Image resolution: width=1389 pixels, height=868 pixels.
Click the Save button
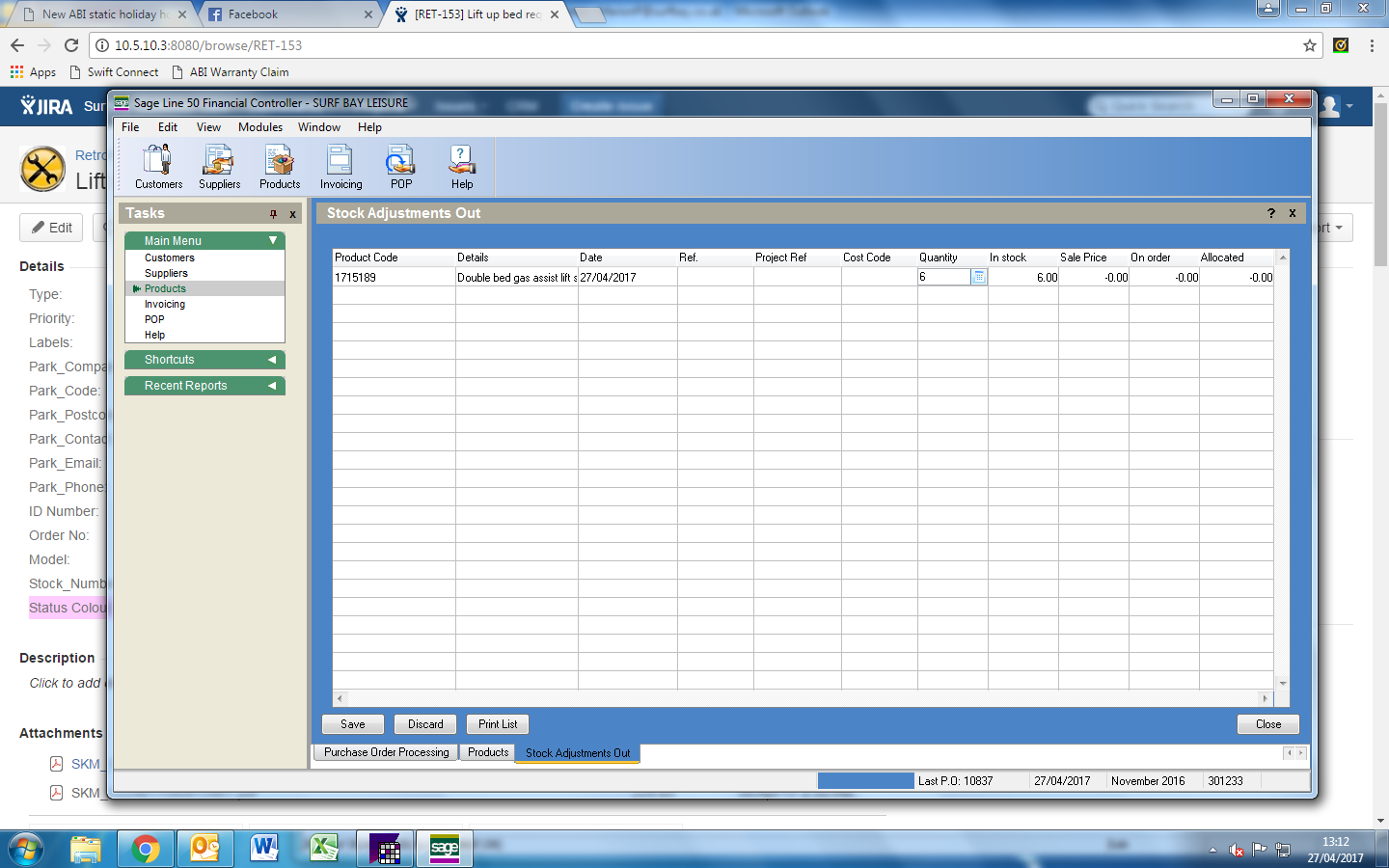click(353, 724)
